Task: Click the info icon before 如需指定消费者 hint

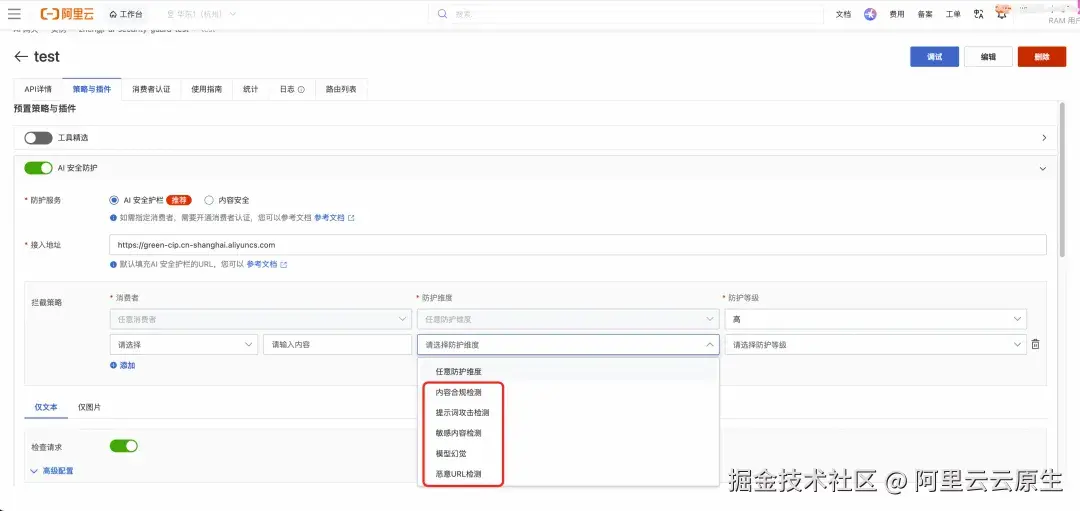Action: click(114, 218)
